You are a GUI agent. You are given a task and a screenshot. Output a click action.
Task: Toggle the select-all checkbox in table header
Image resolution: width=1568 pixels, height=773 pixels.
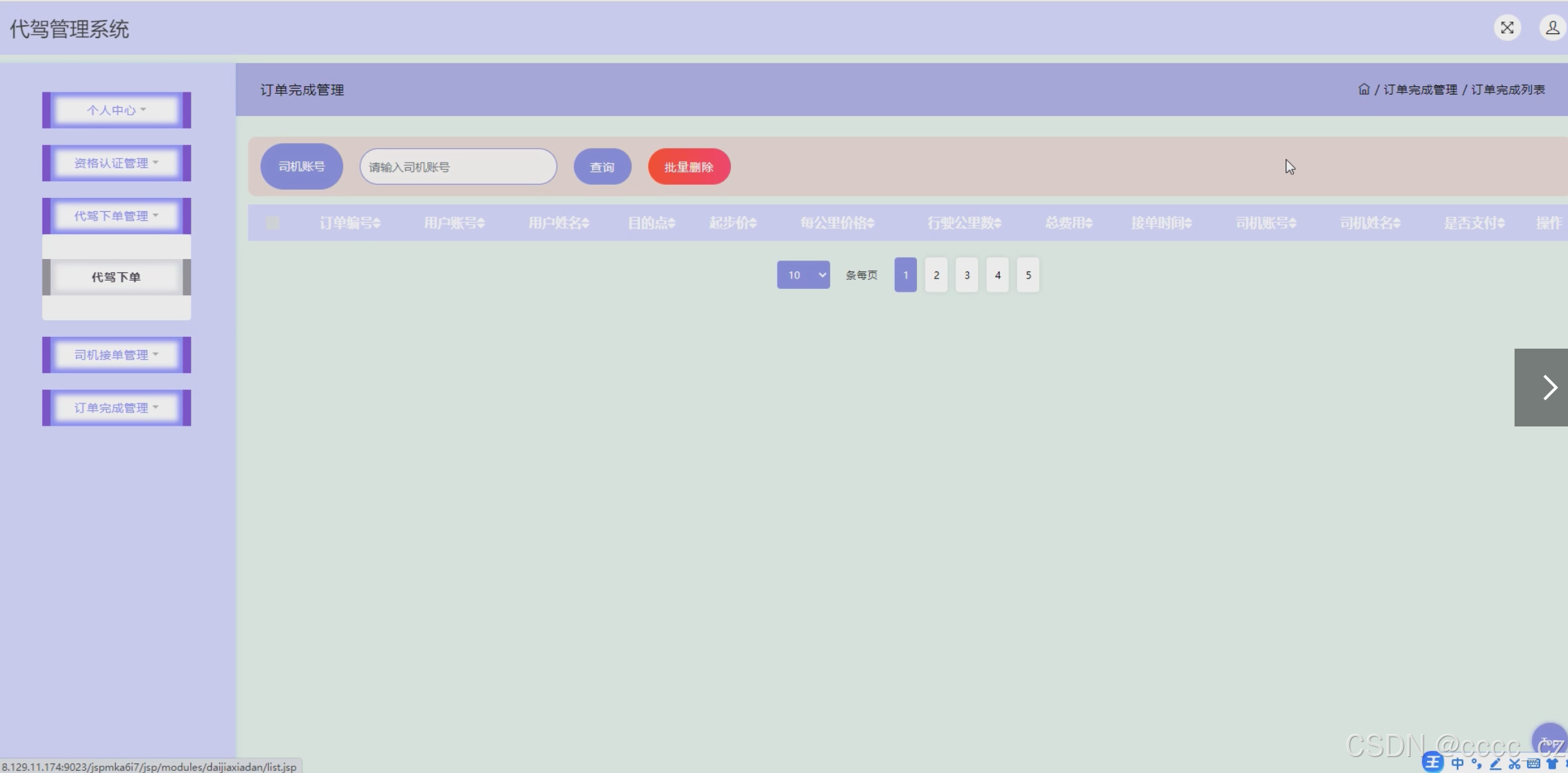coord(273,223)
